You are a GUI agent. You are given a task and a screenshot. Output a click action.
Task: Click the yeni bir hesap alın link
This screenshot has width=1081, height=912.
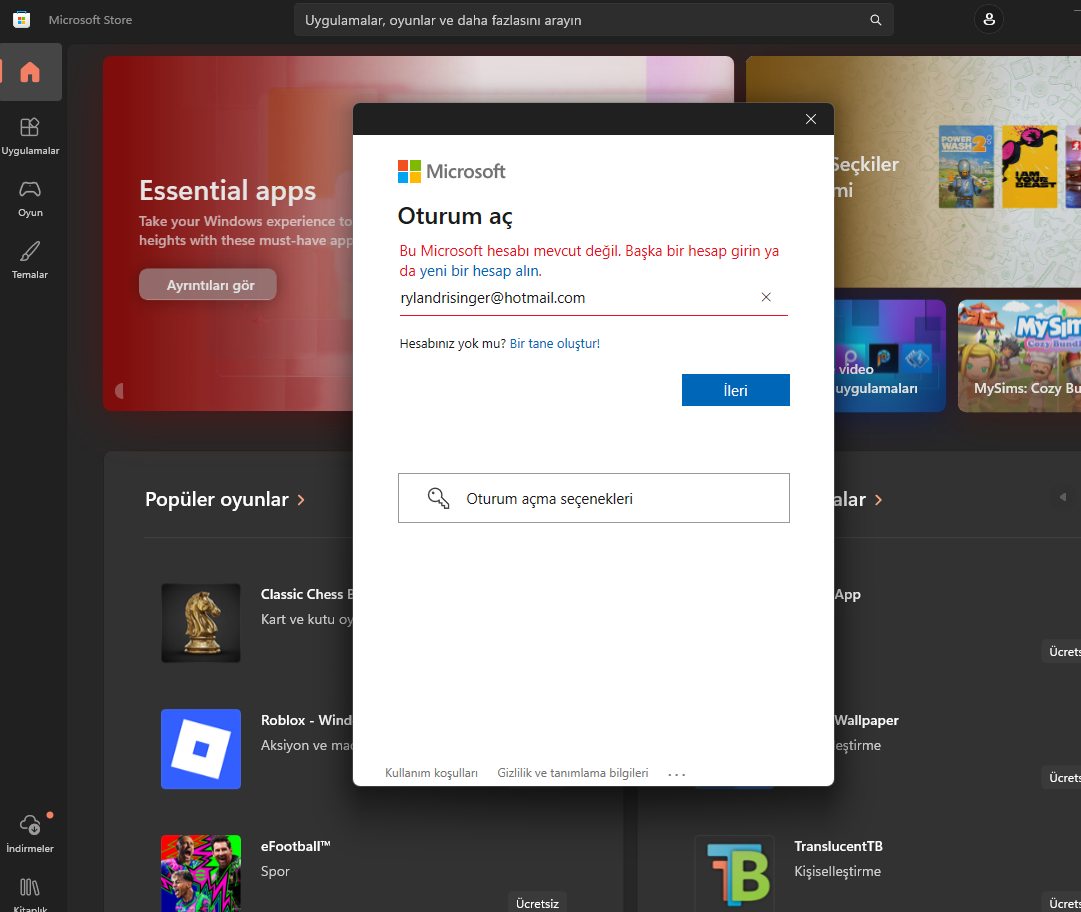(x=481, y=271)
